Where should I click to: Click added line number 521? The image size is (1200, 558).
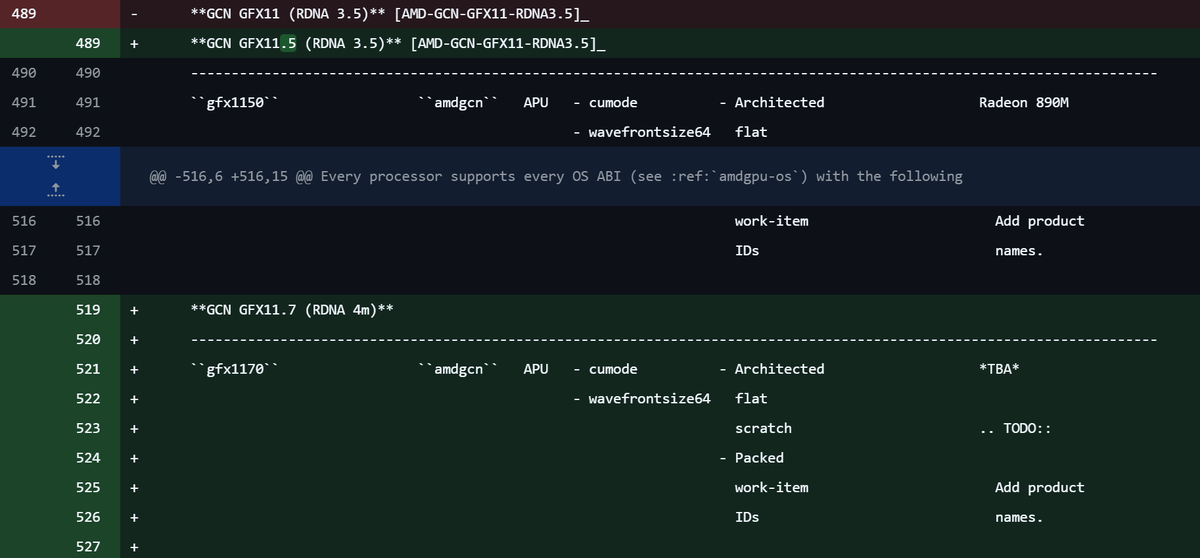[x=88, y=369]
